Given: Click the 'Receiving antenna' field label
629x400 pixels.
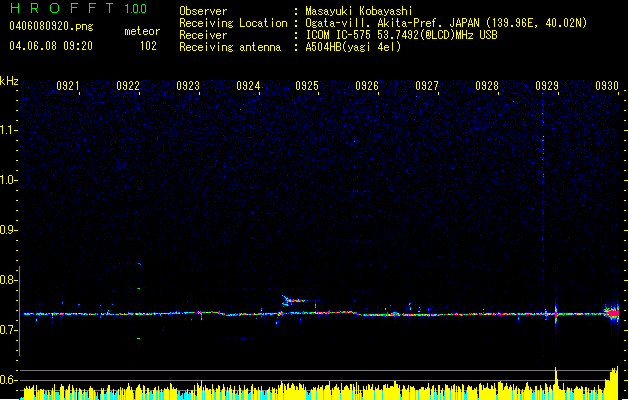Looking at the screenshot, I should [230, 47].
